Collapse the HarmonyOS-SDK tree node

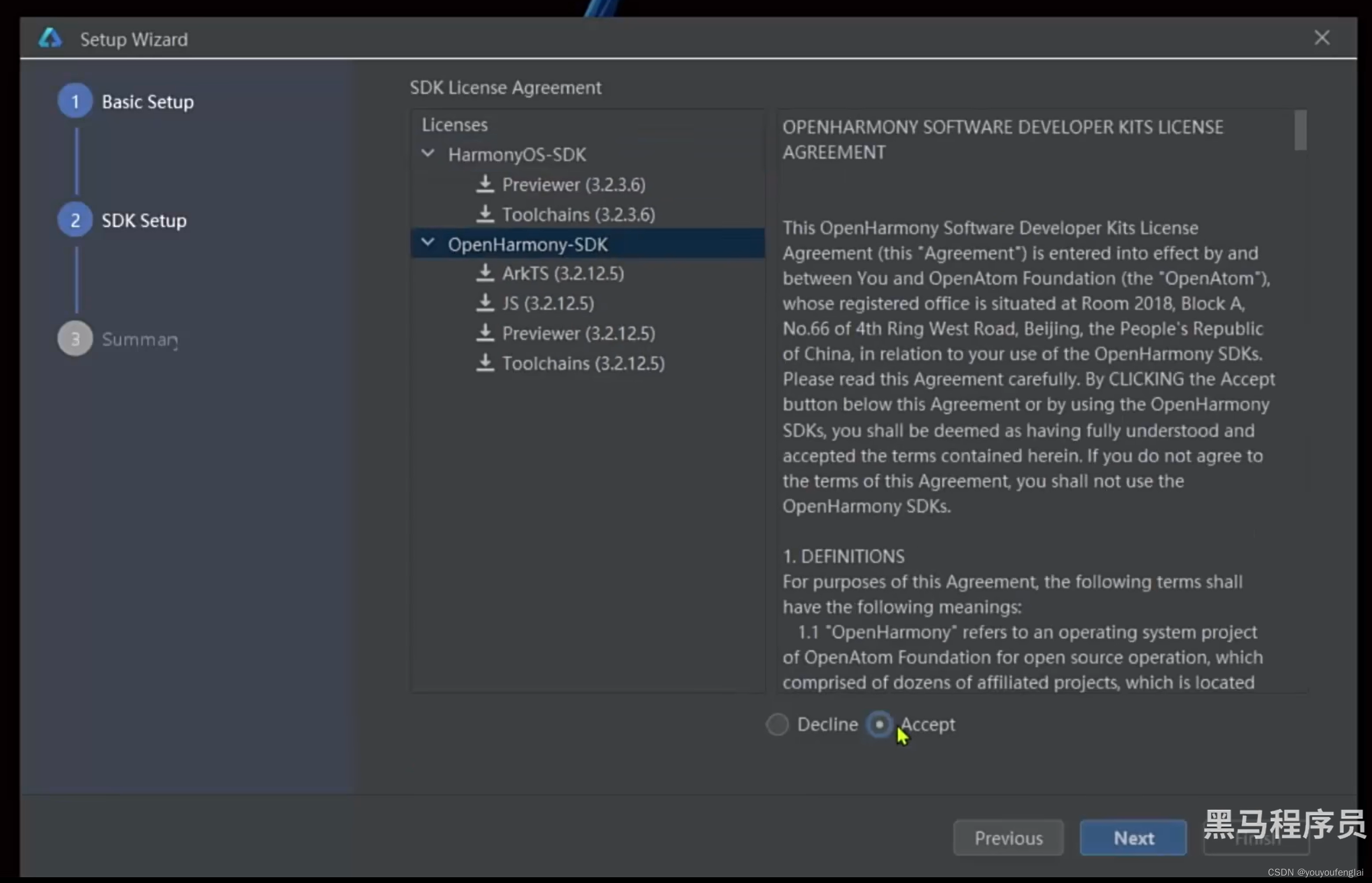[429, 154]
